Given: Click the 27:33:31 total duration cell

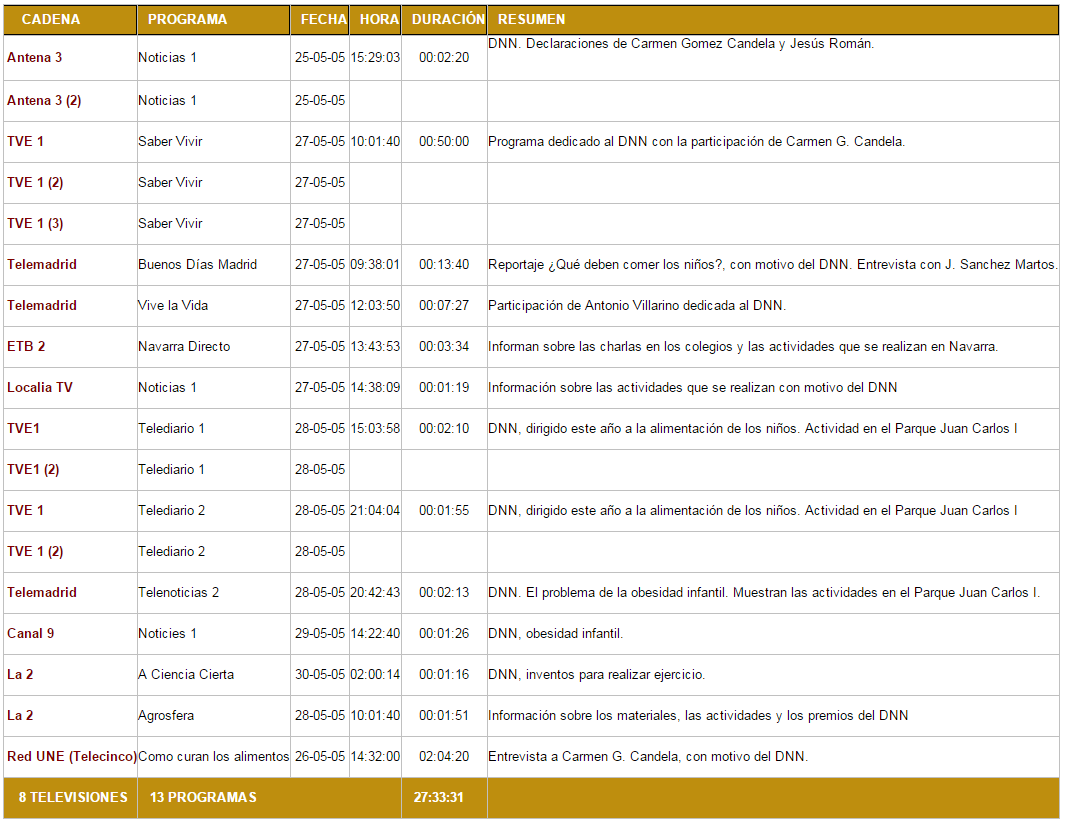Looking at the screenshot, I should tap(437, 798).
